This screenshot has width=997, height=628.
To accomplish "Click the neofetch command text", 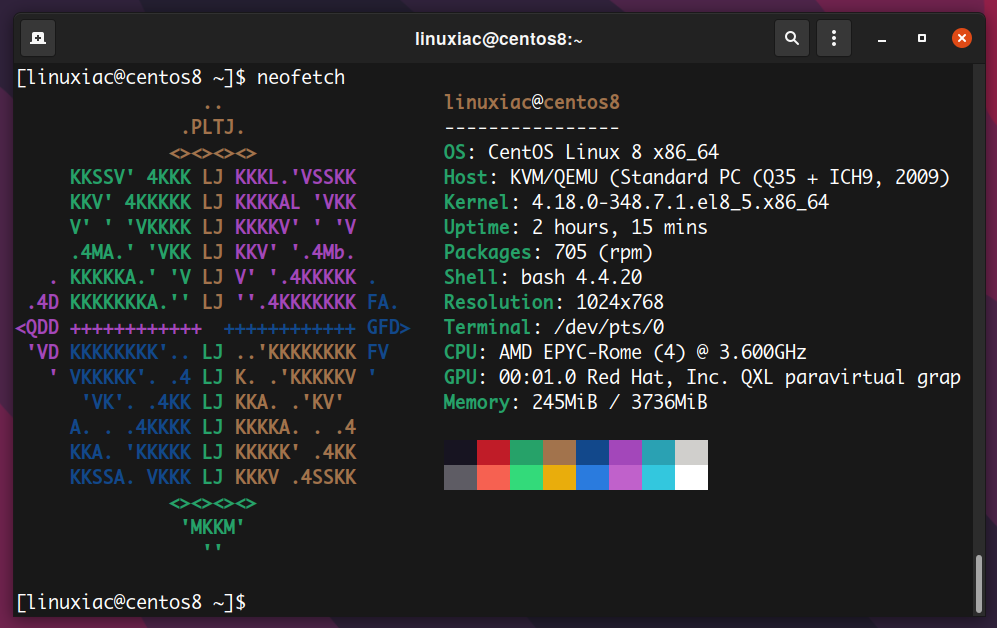I will pos(301,78).
